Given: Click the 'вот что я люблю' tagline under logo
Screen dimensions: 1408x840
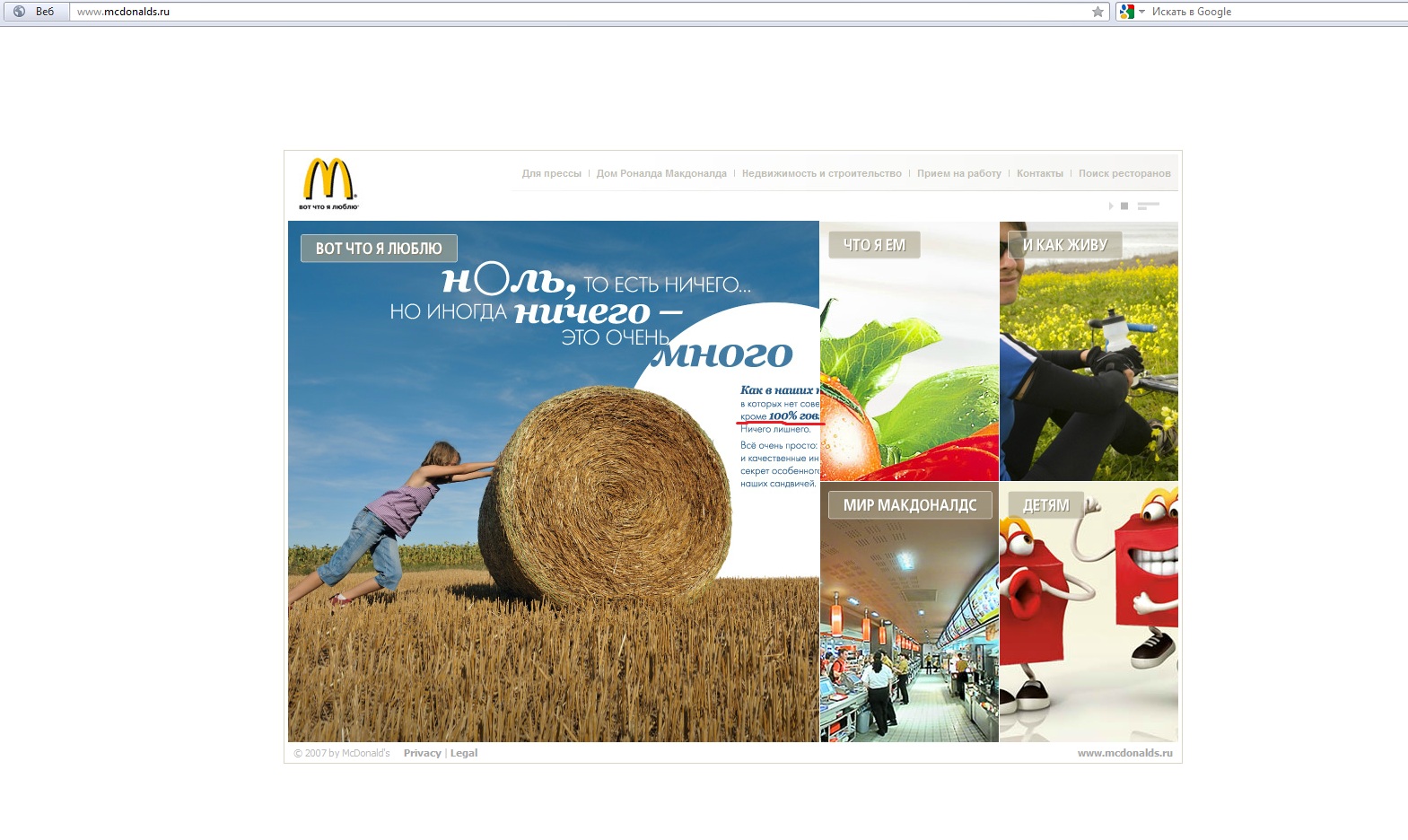Looking at the screenshot, I should pyautogui.click(x=328, y=207).
